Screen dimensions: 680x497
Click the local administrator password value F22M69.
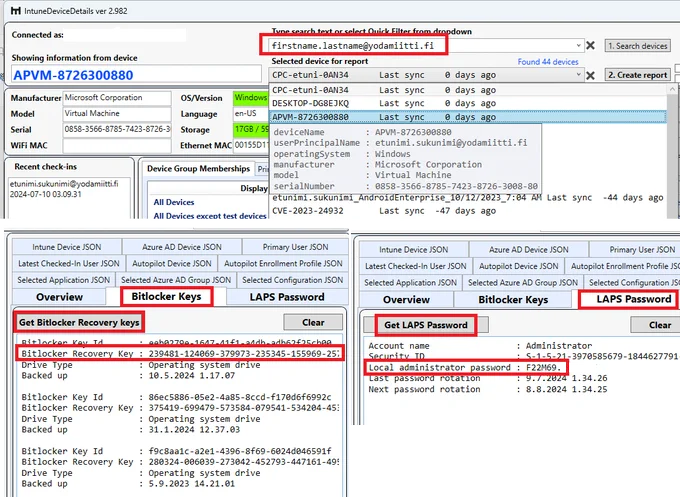pos(543,367)
